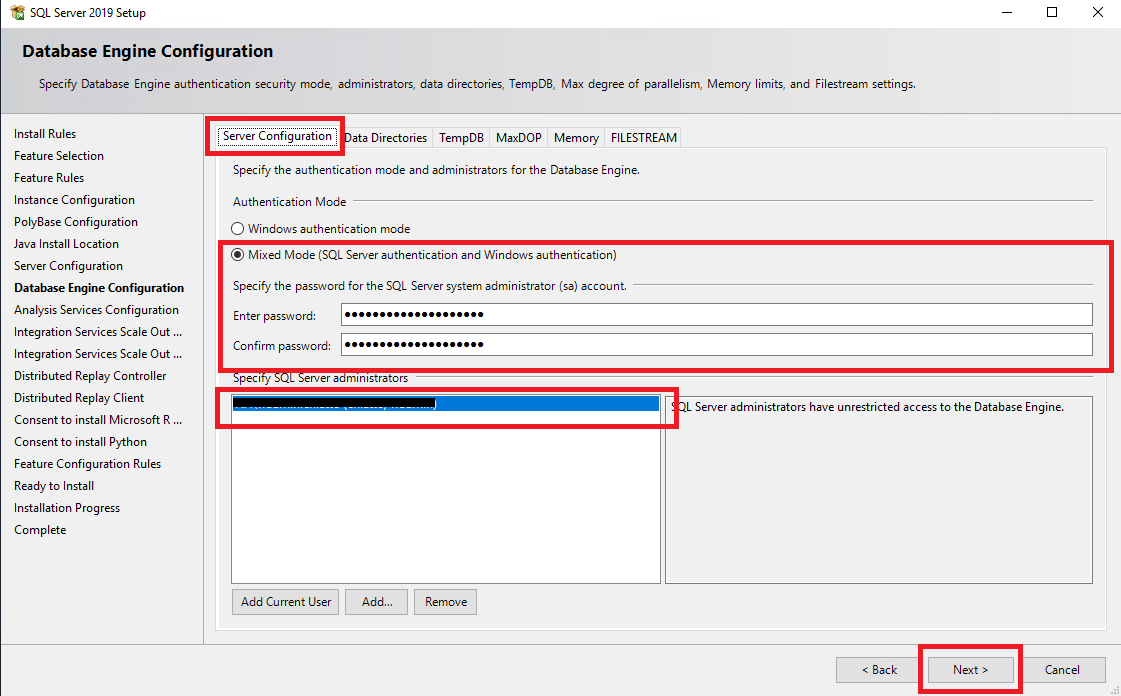Switch to the MaxDOP tab
The image size is (1121, 696).
[x=518, y=137]
